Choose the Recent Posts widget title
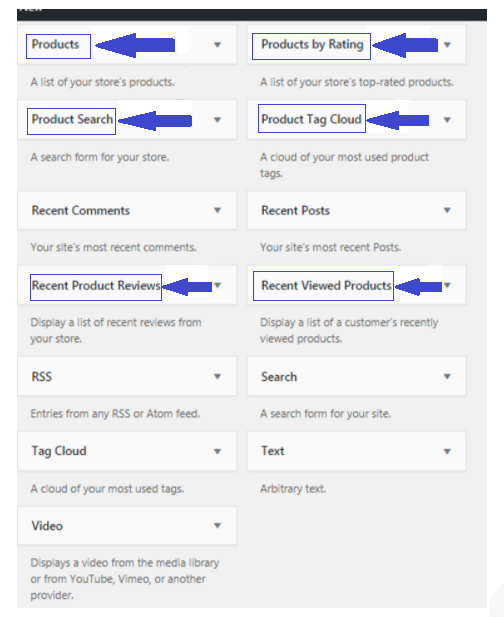 point(295,211)
